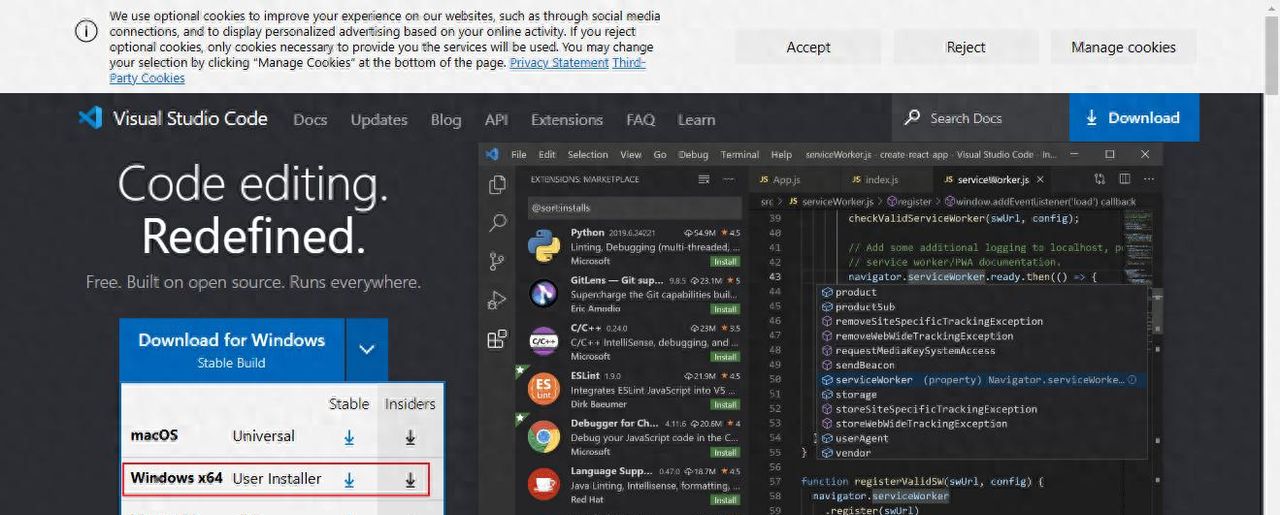
Task: Open the Privacy Statement link
Action: 559,62
